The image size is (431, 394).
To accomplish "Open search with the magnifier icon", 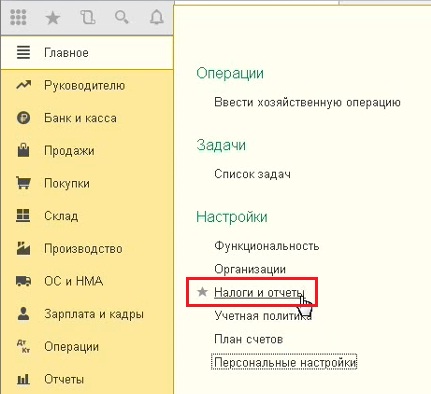I will click(122, 17).
